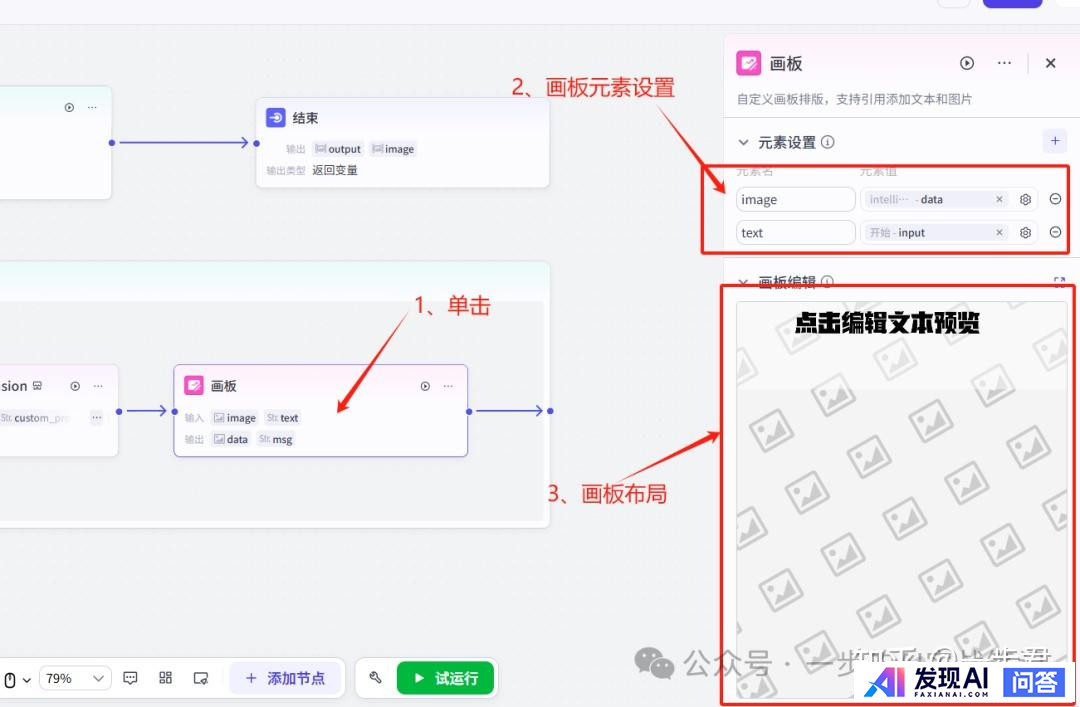Click the image tag on 结束 node
This screenshot has width=1080, height=707.
point(393,149)
